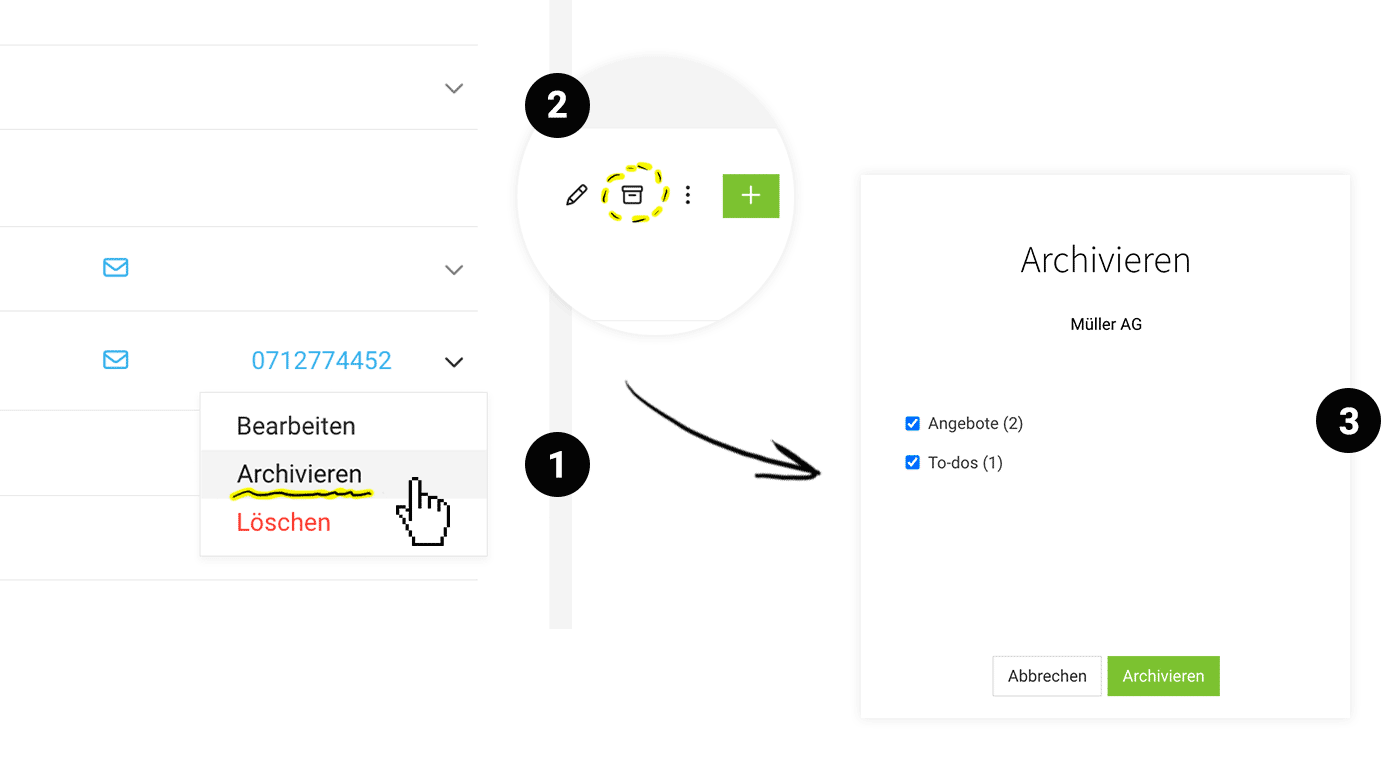Click the archive box icon circled in yellow
Viewport: 1400px width, 760px height.
632,194
